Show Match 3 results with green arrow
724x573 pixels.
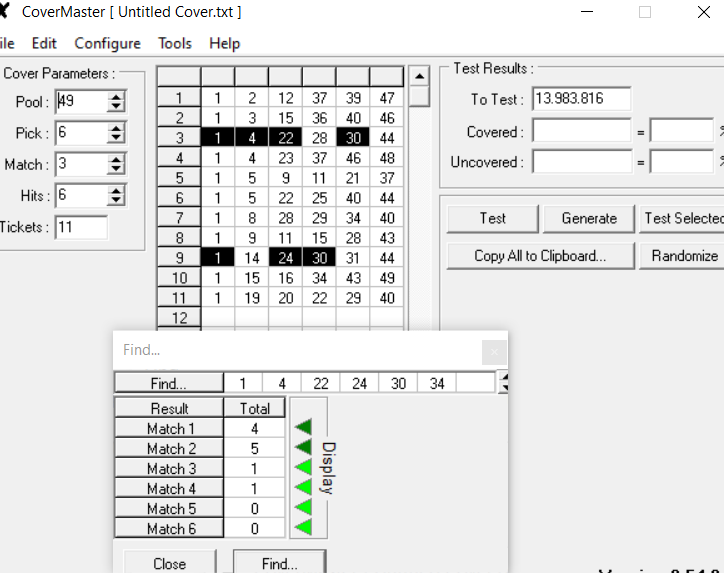click(x=303, y=467)
